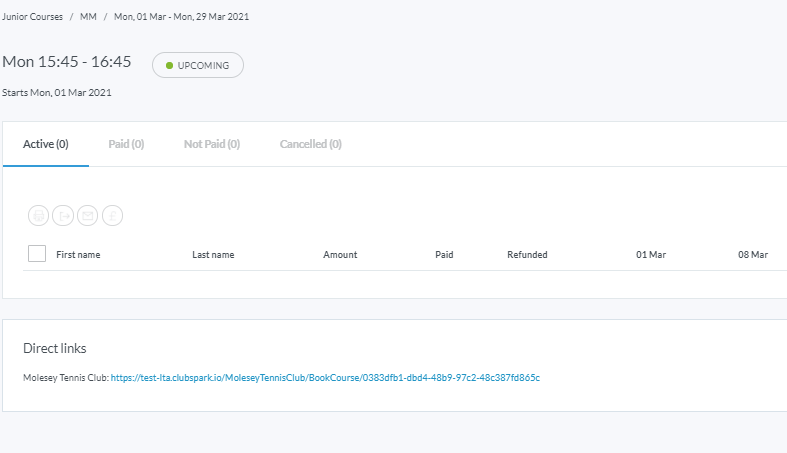Viewport: 787px width, 453px height.
Task: Open the Paid (0) tab
Action: click(126, 144)
